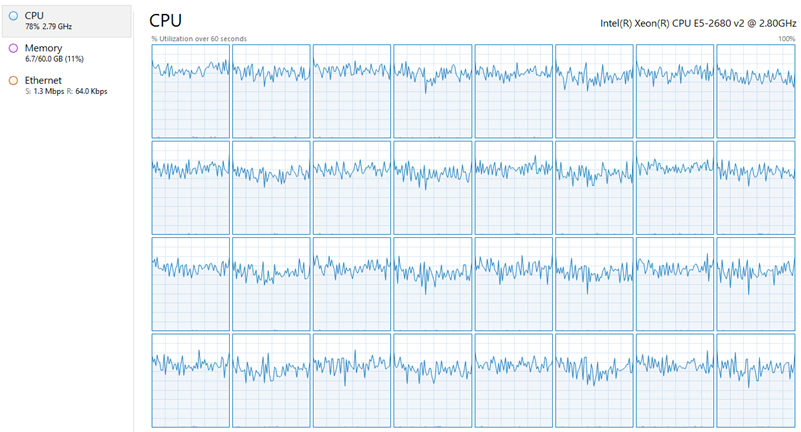The width and height of the screenshot is (801, 432).
Task: Switch to the Ethernet performance view
Action: point(66,85)
